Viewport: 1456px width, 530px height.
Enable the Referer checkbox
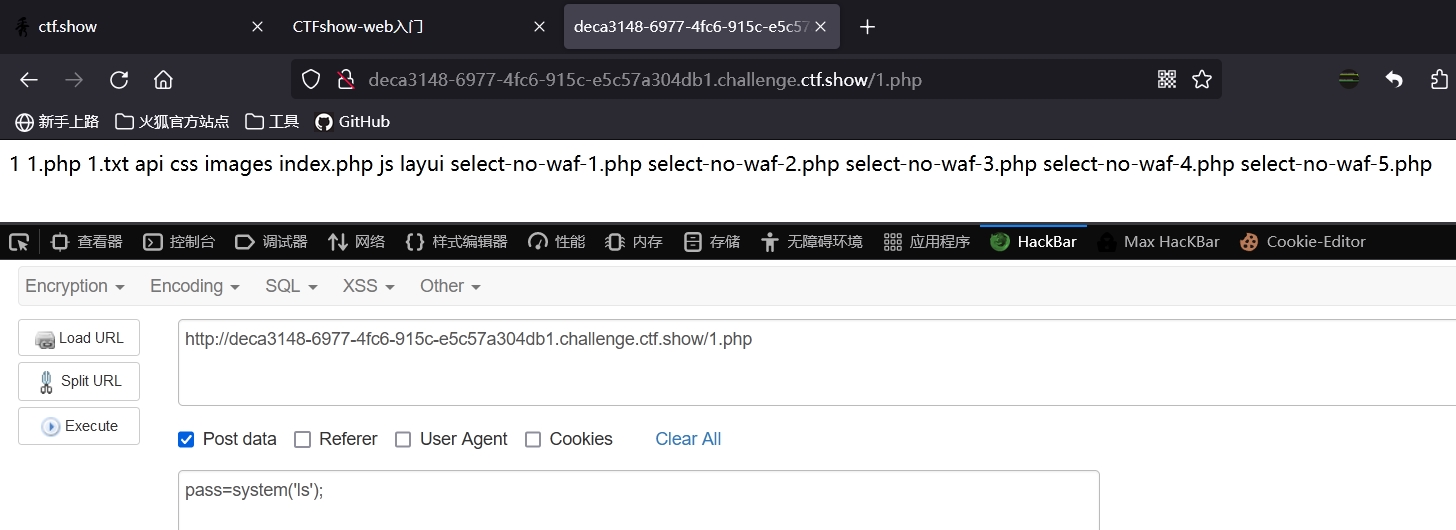point(302,439)
